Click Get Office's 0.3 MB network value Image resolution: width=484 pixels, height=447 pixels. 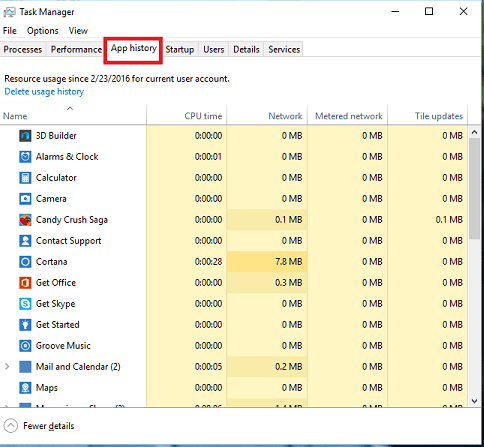click(289, 283)
